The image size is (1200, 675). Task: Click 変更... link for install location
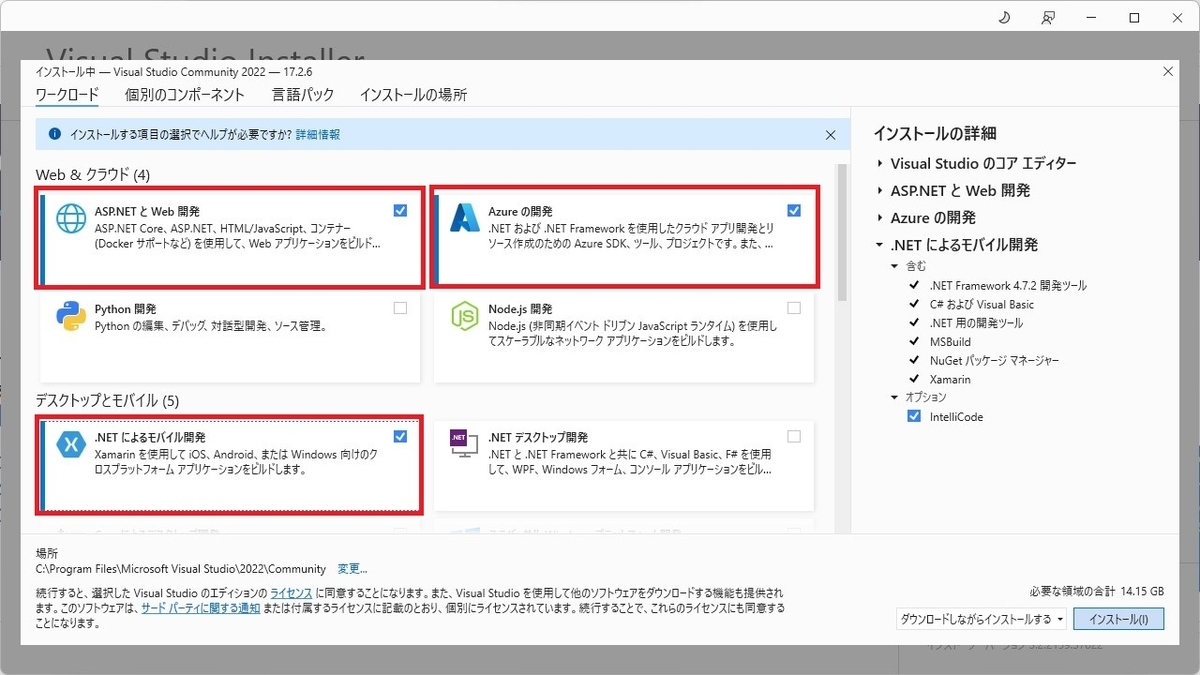(352, 568)
